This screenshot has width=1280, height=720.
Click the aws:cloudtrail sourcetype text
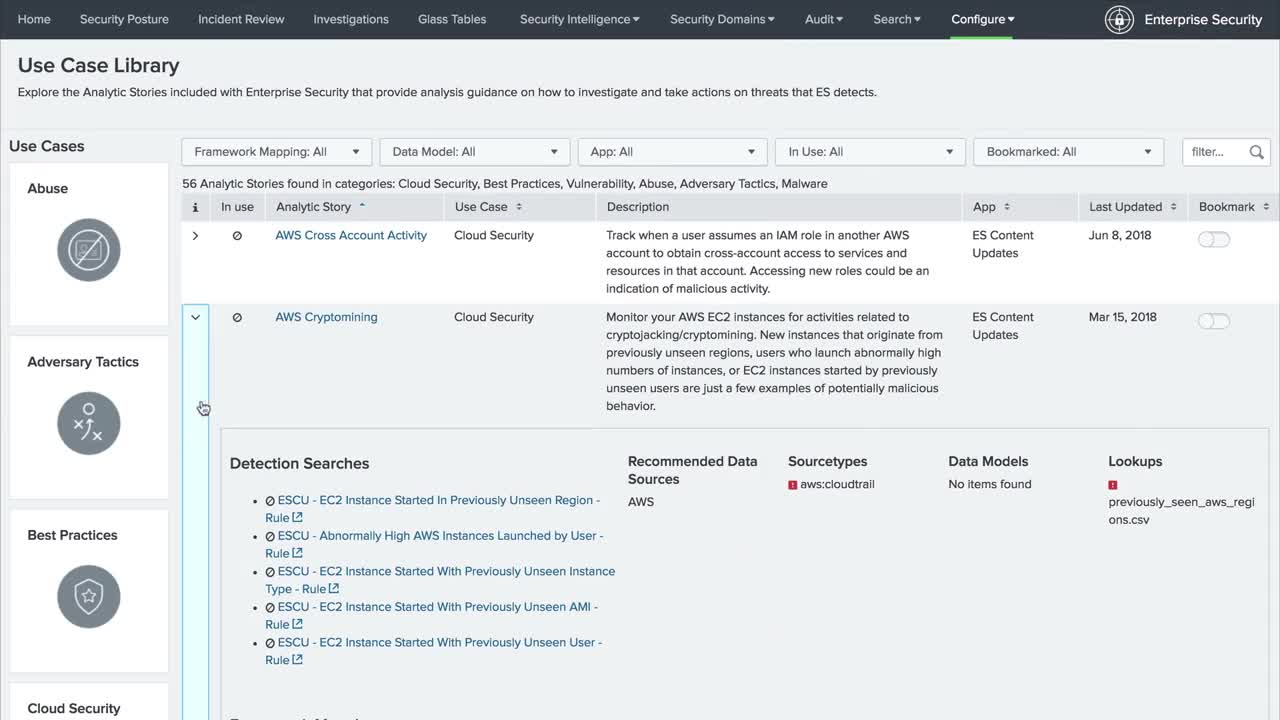[838, 485]
